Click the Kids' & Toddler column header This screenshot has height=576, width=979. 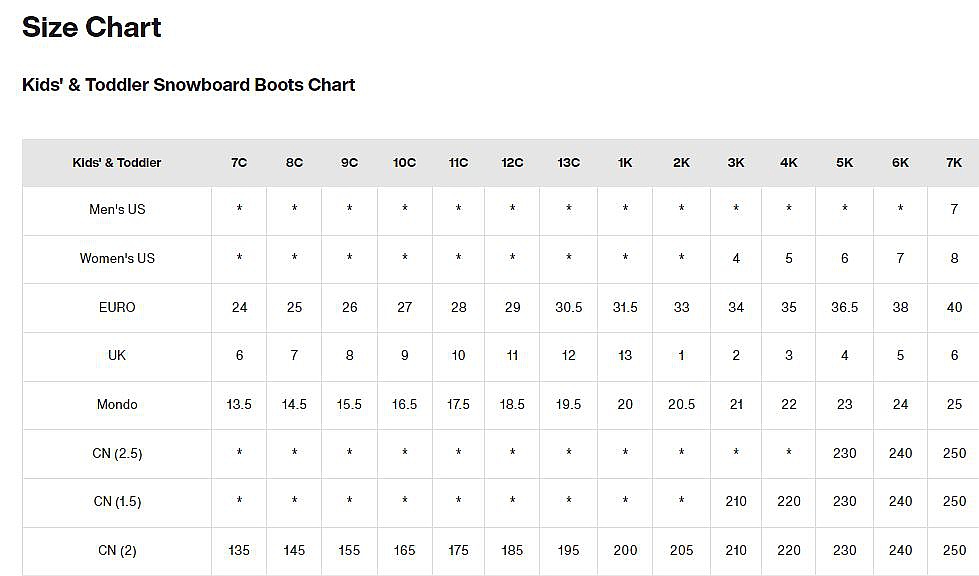click(117, 163)
